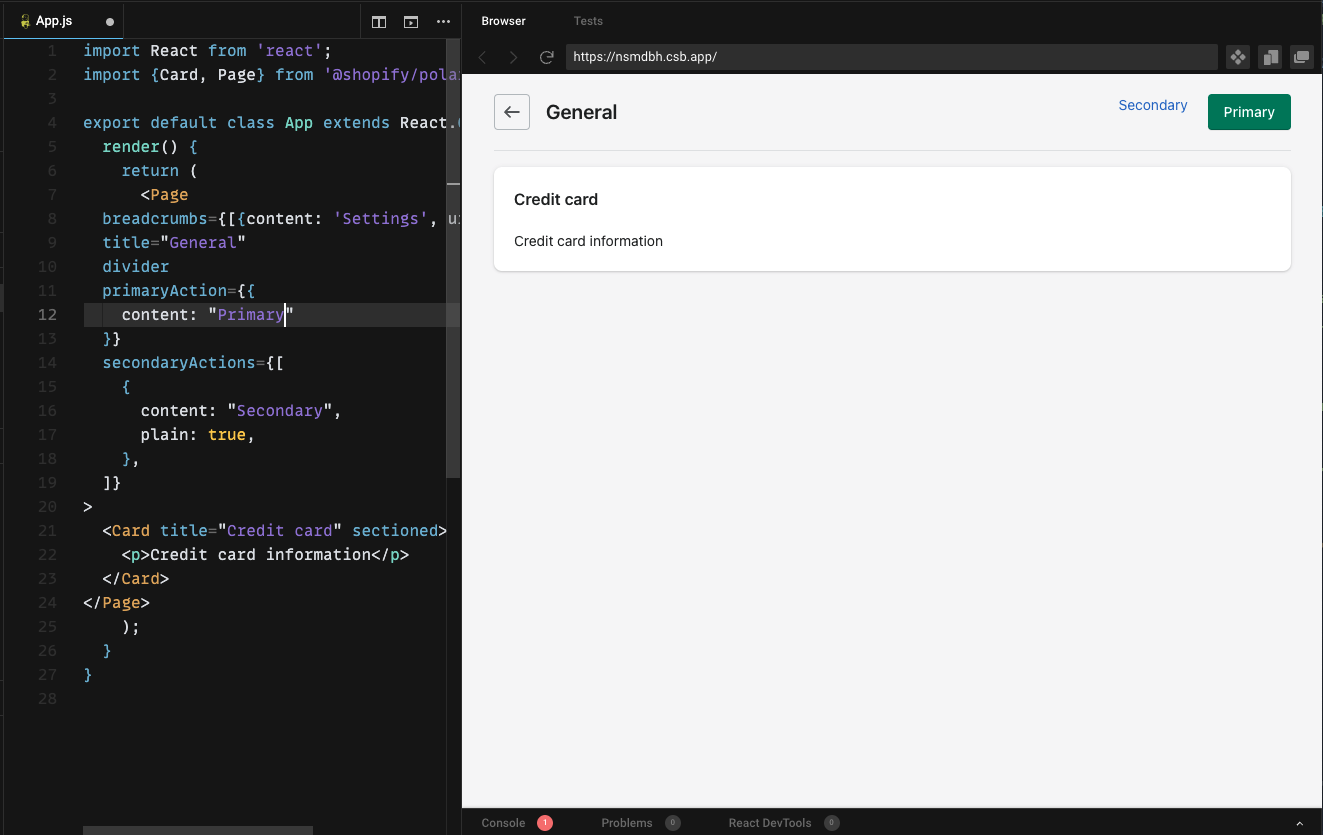The width and height of the screenshot is (1323, 835).
Task: Click 'primaryAction' on line 11
Action: pos(164,290)
